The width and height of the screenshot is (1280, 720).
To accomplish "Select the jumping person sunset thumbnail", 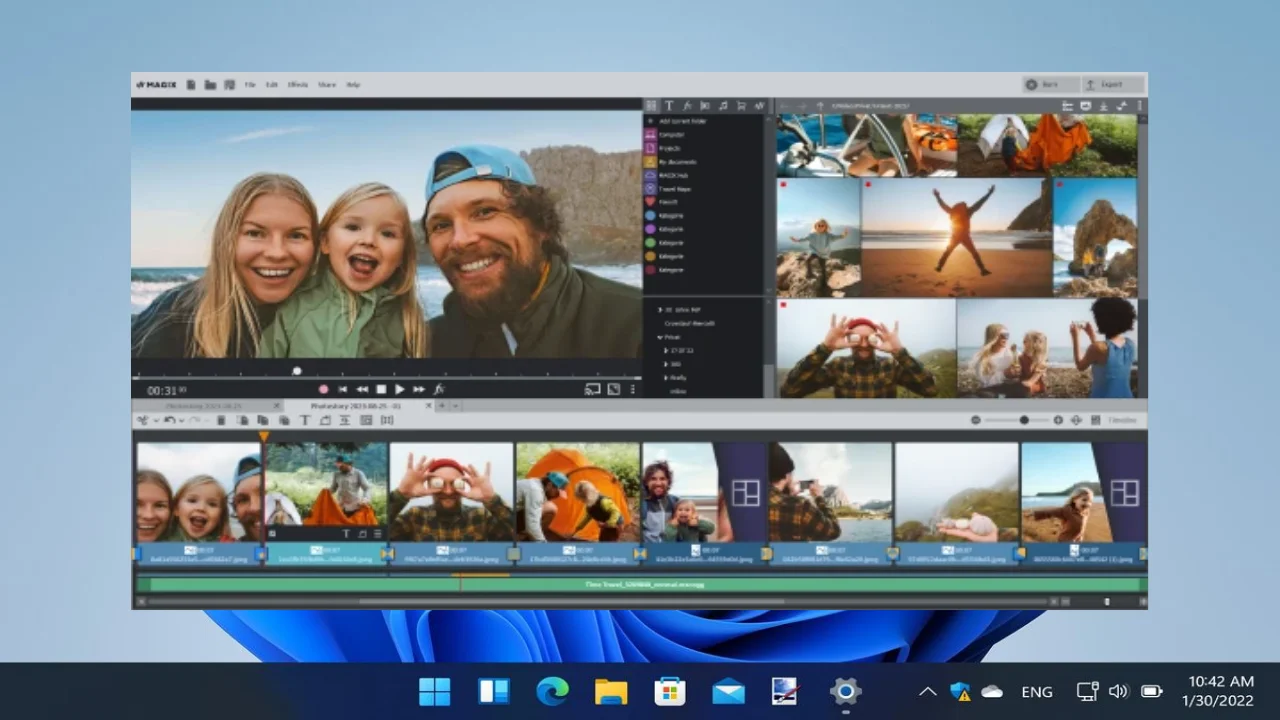I will pyautogui.click(x=957, y=237).
